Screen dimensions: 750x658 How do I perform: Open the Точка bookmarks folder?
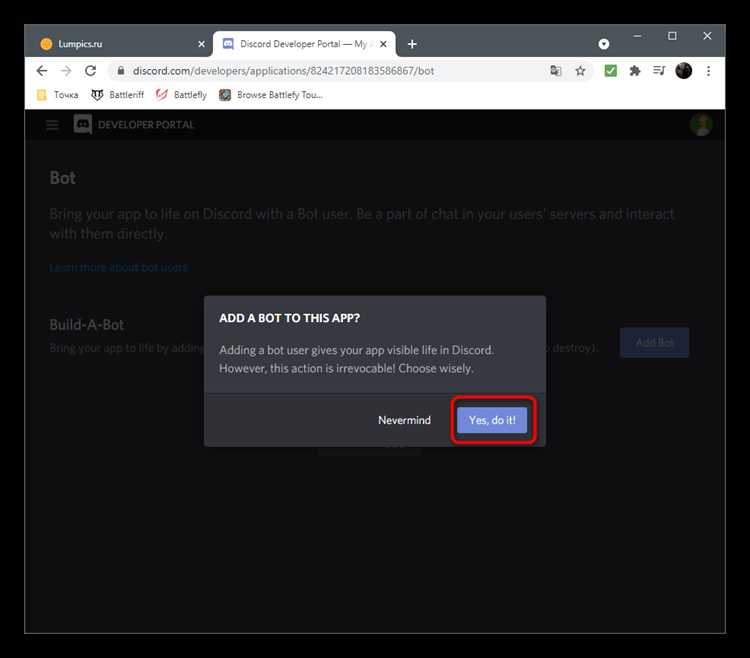coord(58,95)
